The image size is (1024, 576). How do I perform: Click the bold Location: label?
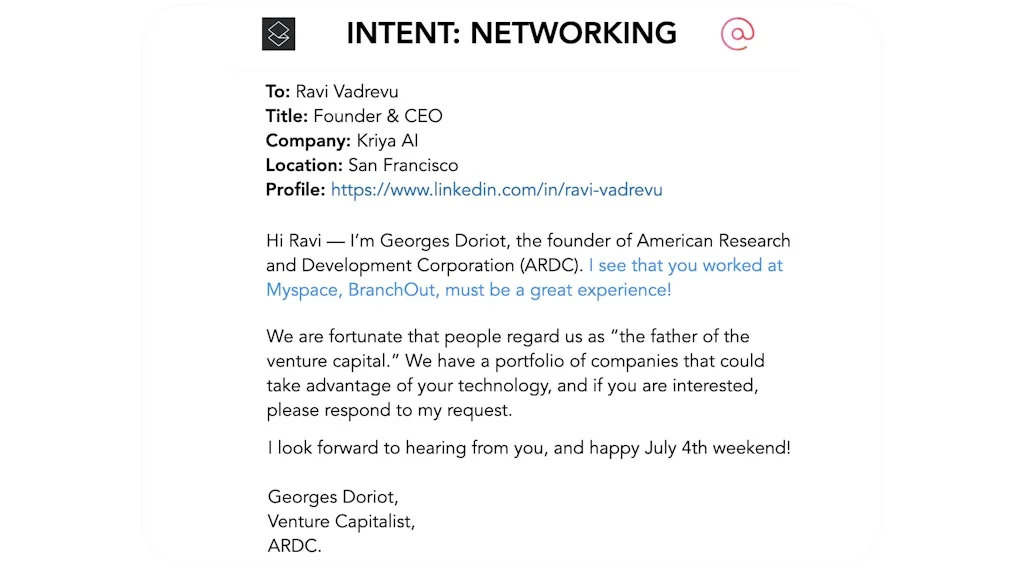point(304,165)
